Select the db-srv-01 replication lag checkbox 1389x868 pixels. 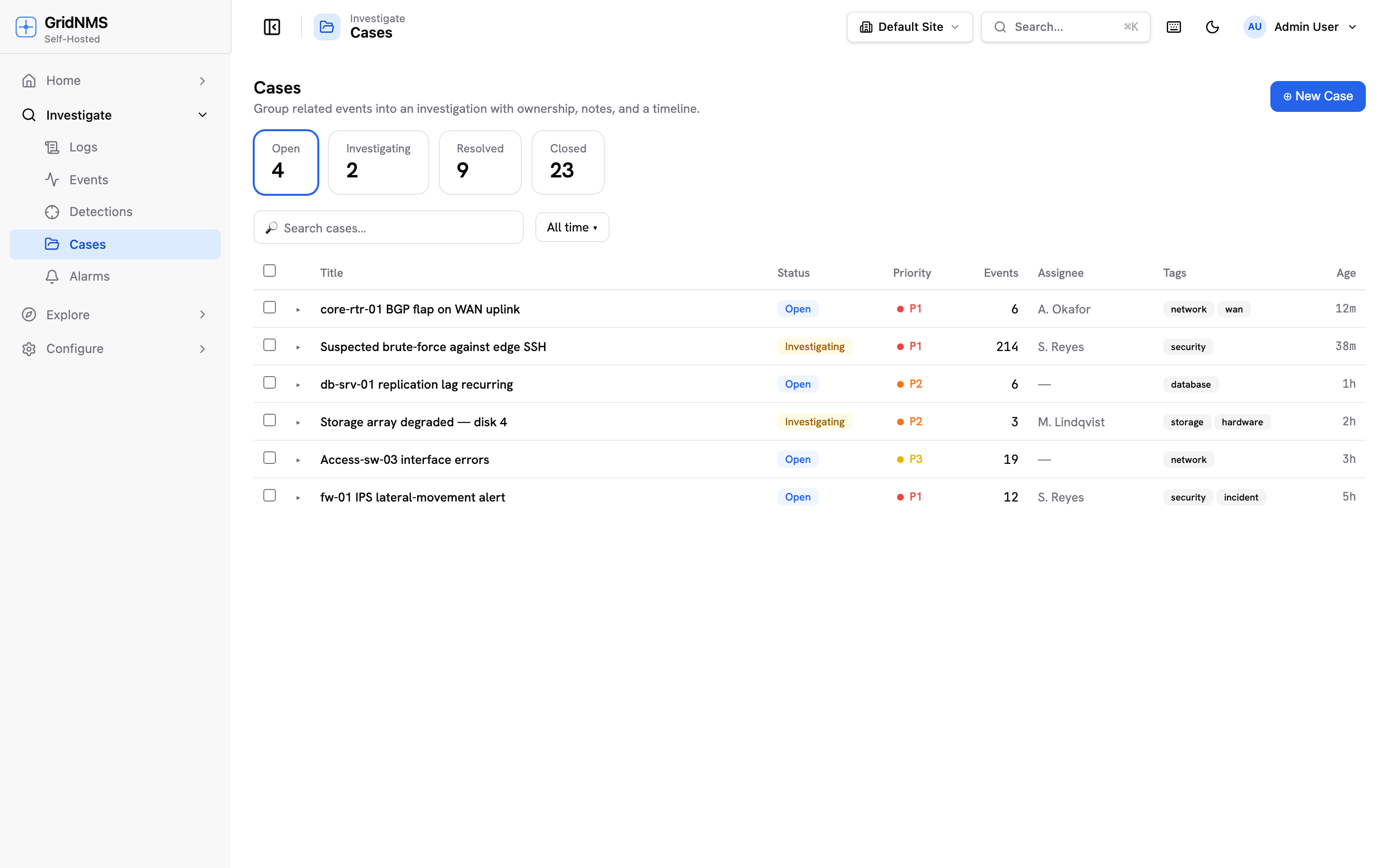tap(269, 382)
